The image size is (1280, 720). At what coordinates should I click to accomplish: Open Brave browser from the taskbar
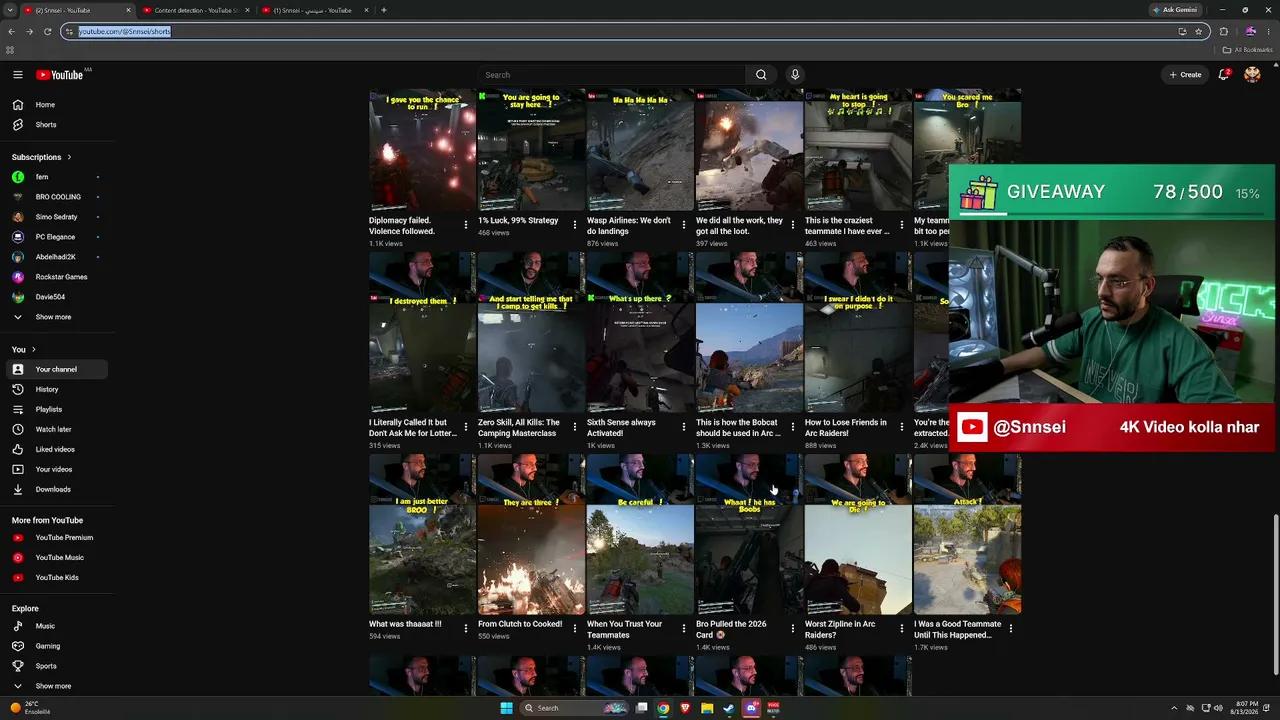[685, 708]
